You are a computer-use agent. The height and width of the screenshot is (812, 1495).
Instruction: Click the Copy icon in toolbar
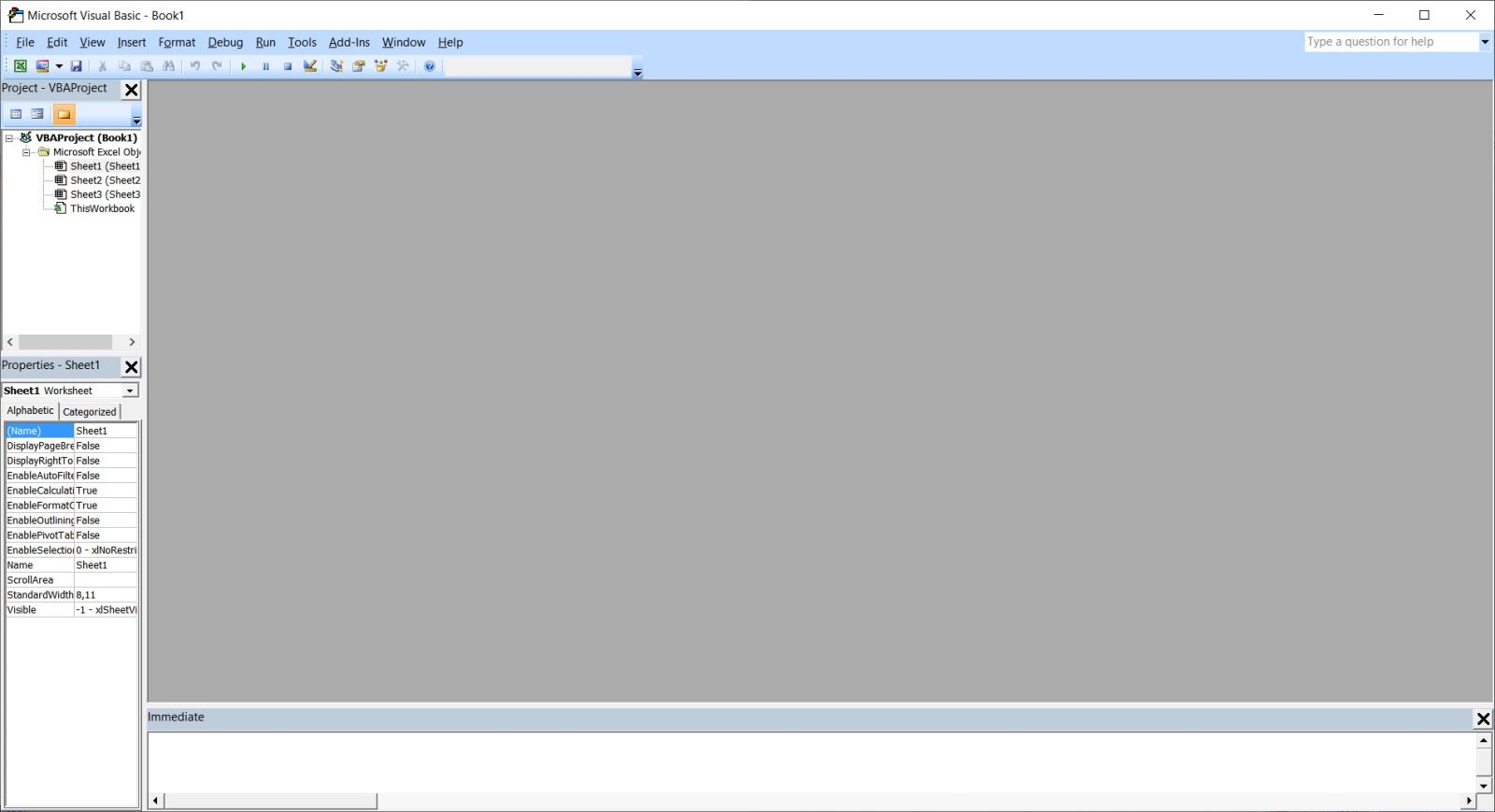(124, 66)
